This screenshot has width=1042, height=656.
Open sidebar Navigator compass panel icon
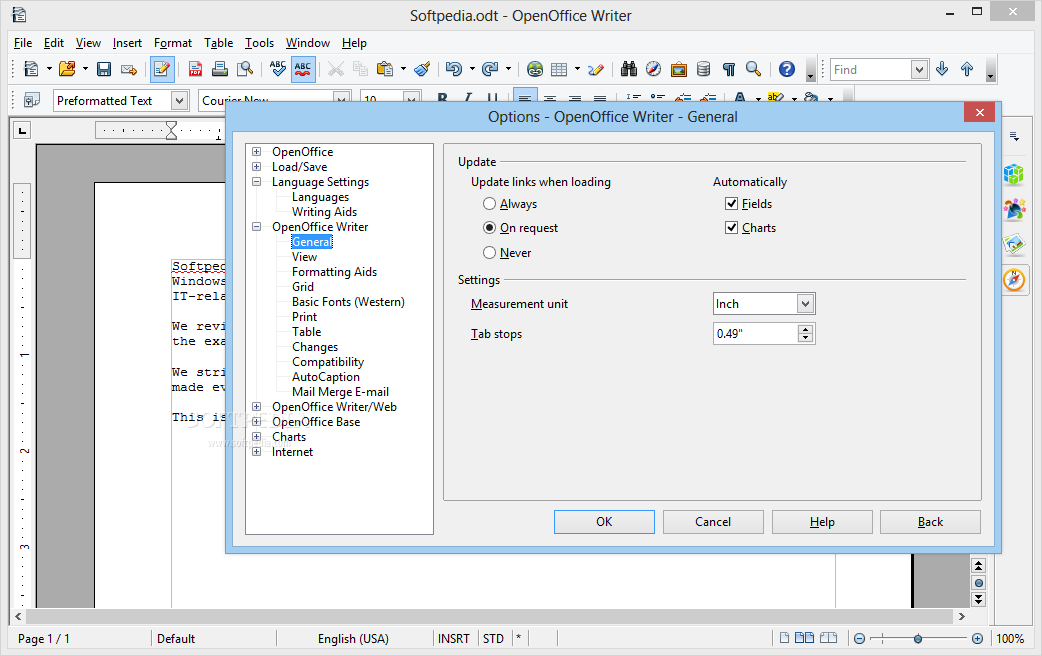[x=1014, y=280]
